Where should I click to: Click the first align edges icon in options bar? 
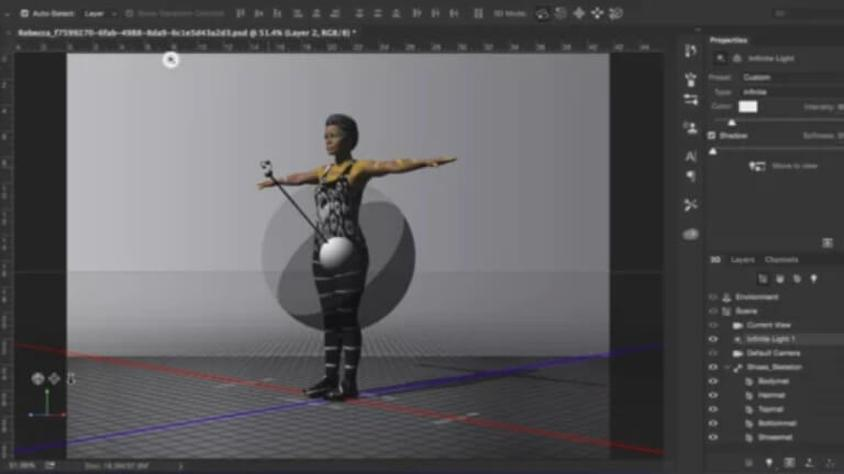click(241, 13)
